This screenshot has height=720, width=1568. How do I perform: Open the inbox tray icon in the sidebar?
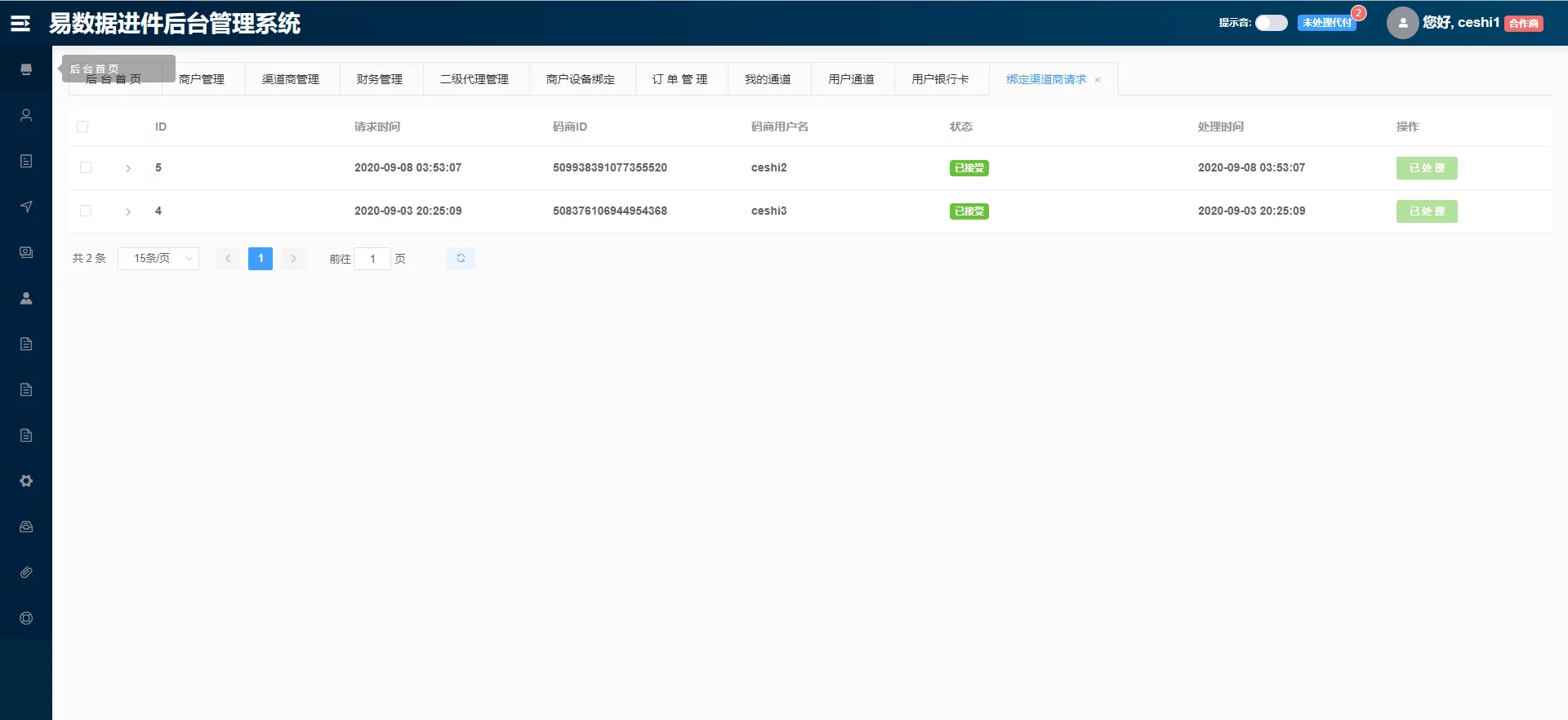(26, 527)
